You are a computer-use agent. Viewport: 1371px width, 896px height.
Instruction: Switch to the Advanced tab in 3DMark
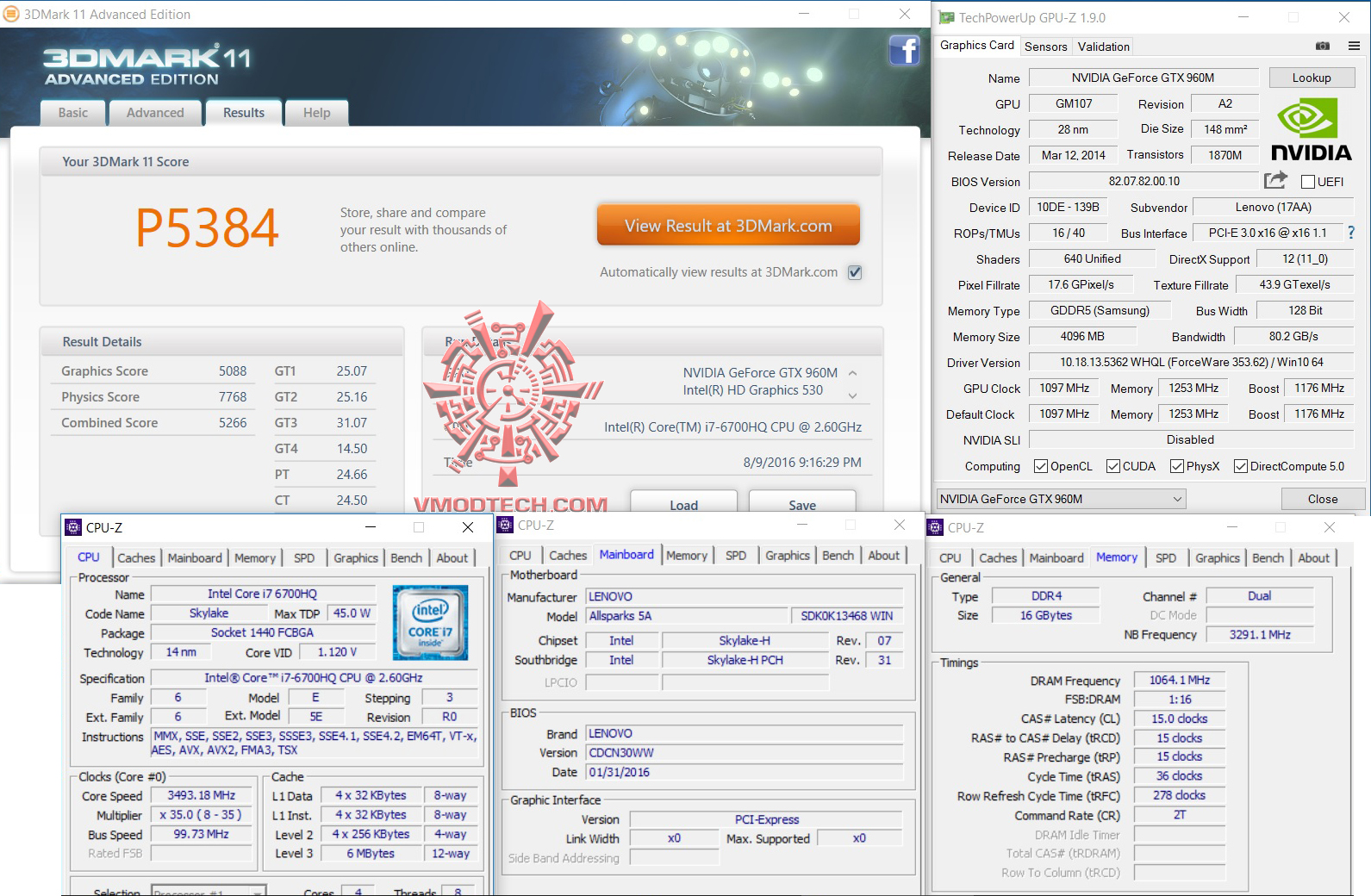coord(155,113)
